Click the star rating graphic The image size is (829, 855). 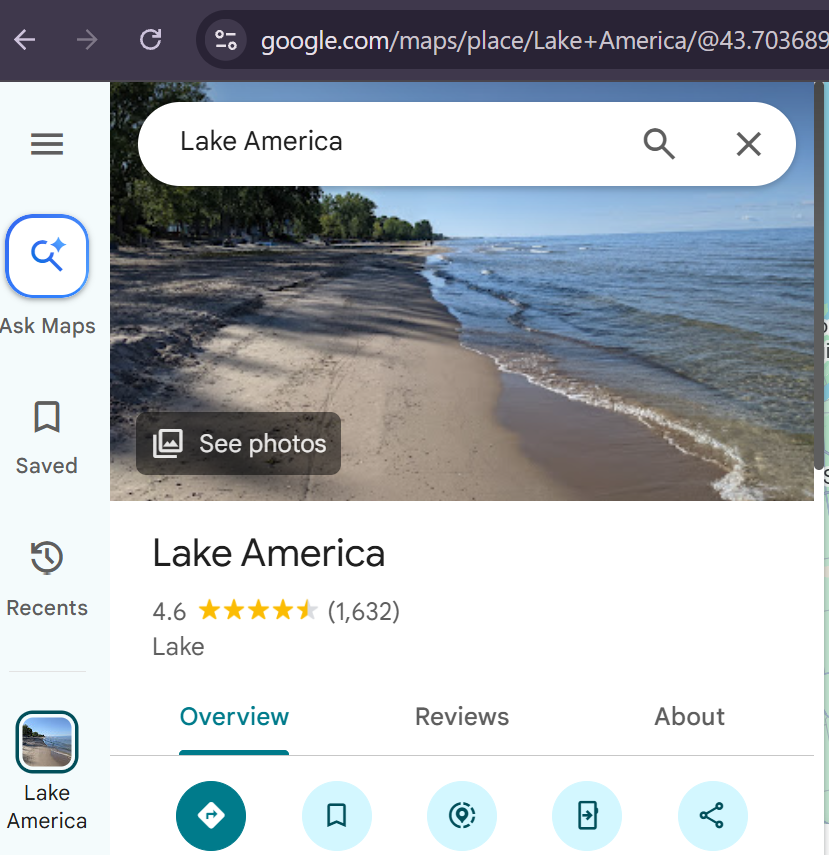(257, 610)
